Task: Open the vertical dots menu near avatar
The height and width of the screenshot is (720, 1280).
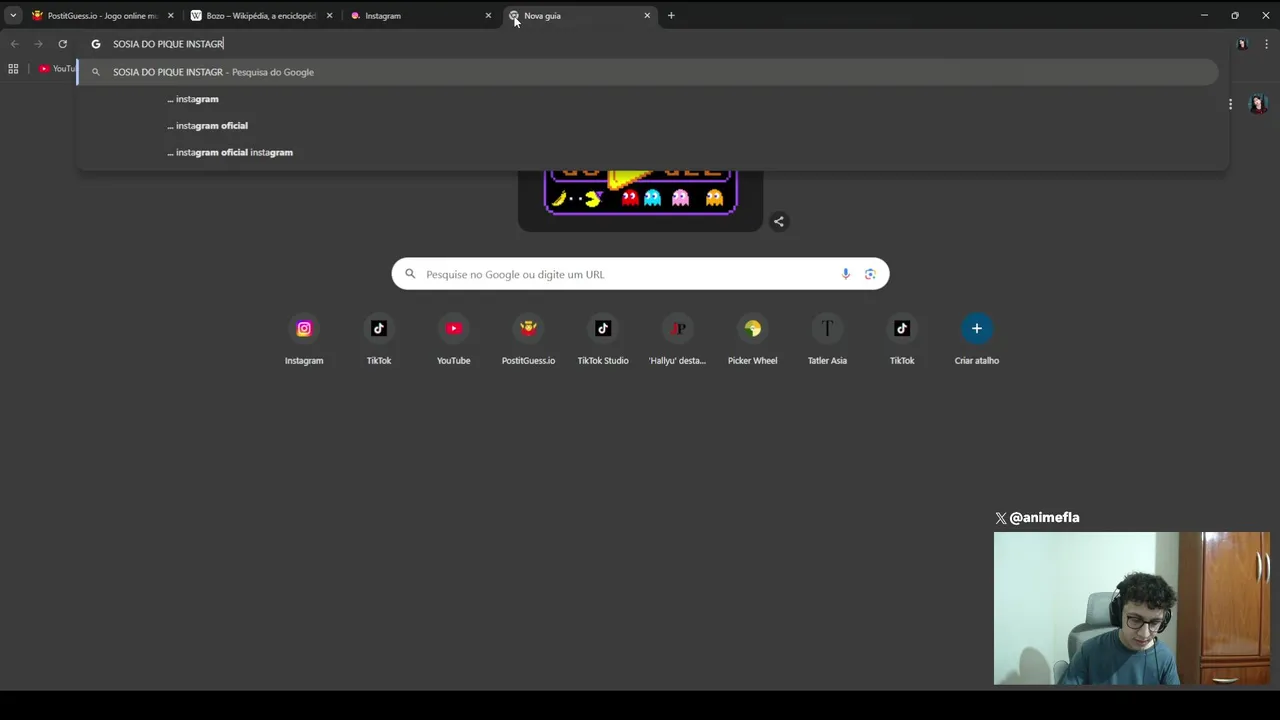Action: pyautogui.click(x=1230, y=104)
